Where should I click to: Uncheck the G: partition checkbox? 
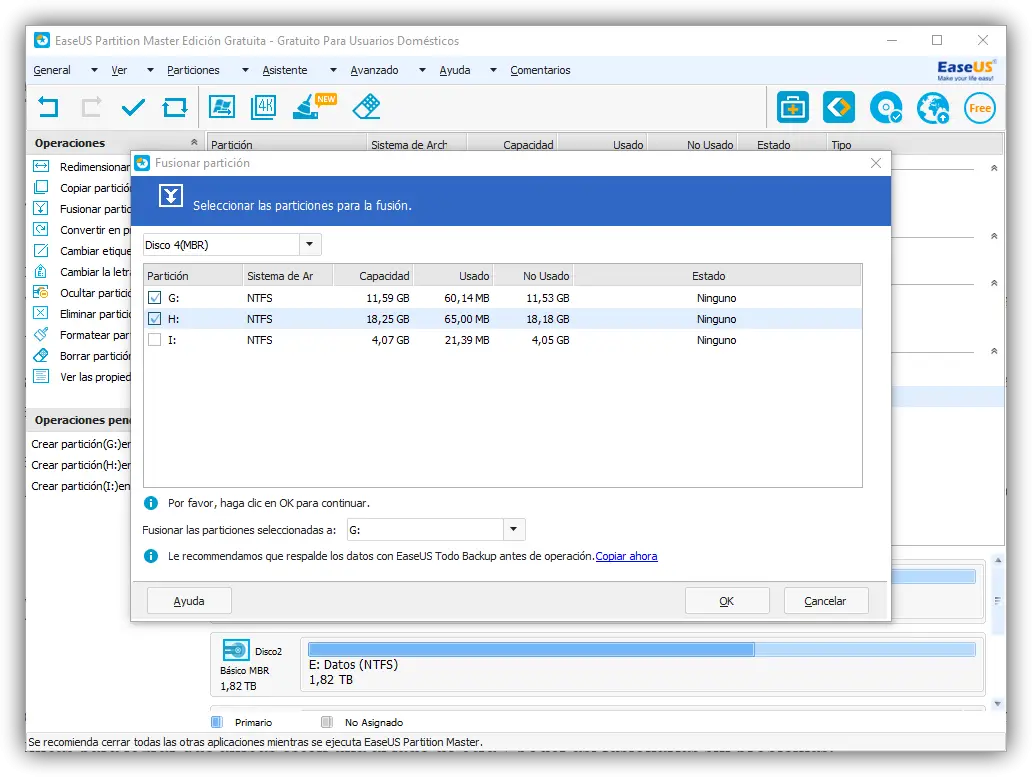point(154,298)
